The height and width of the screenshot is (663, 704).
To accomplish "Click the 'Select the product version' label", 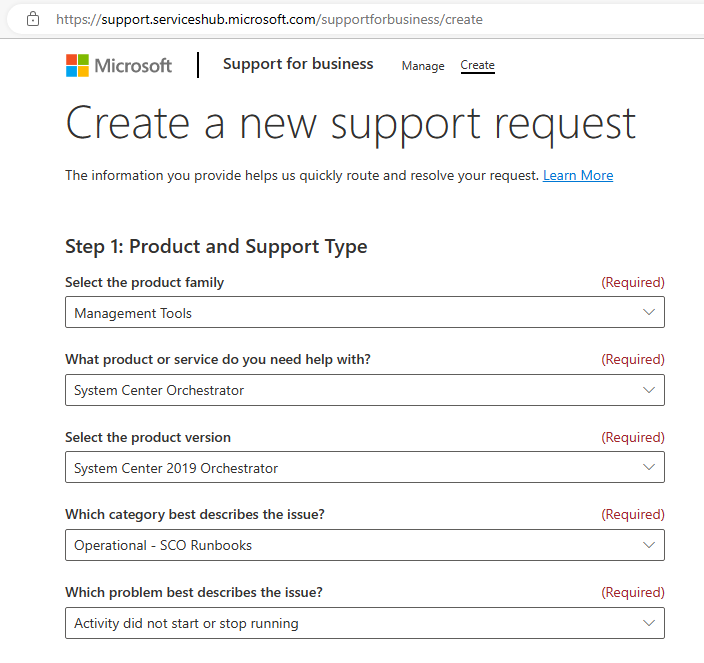I will click(148, 437).
